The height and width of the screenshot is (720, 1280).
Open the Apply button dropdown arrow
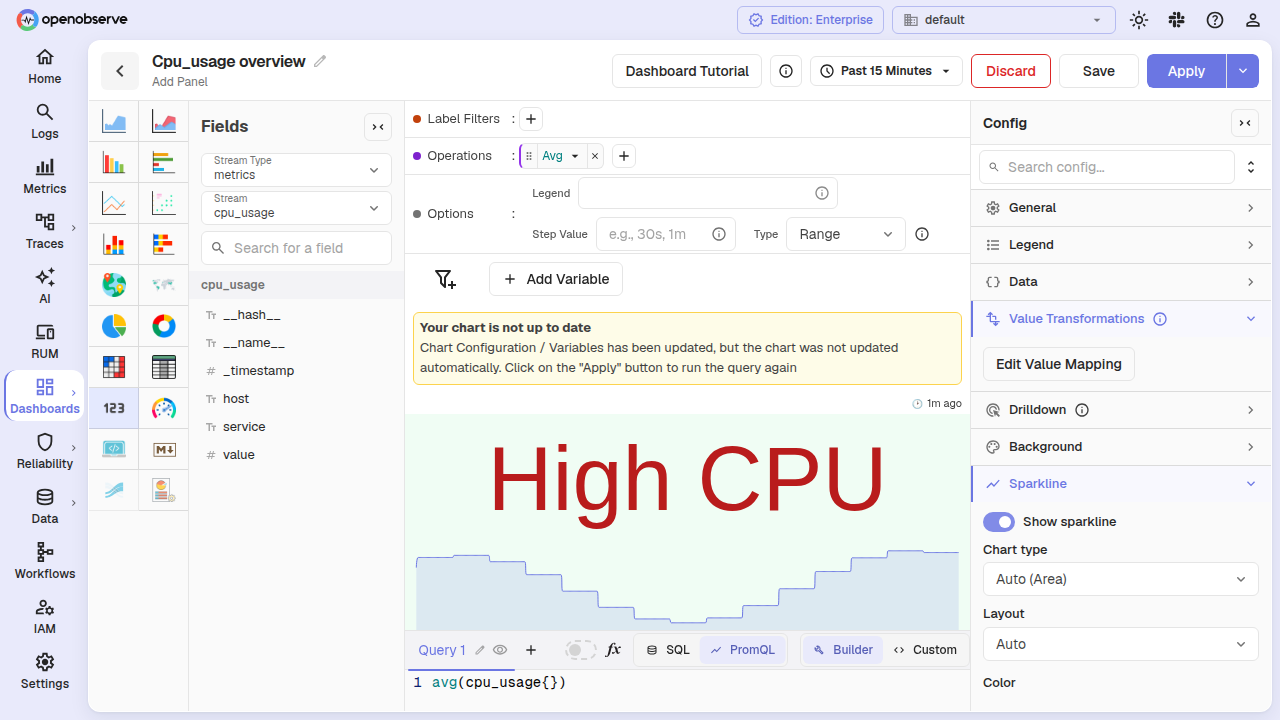(x=1243, y=71)
